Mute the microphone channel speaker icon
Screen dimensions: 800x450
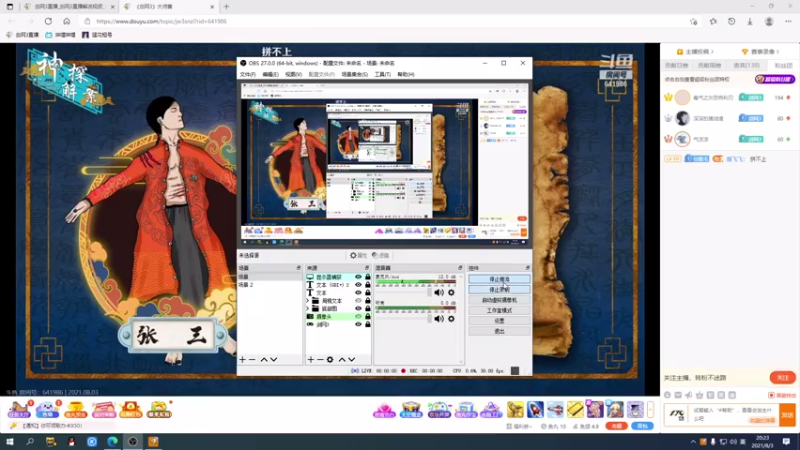click(x=439, y=292)
